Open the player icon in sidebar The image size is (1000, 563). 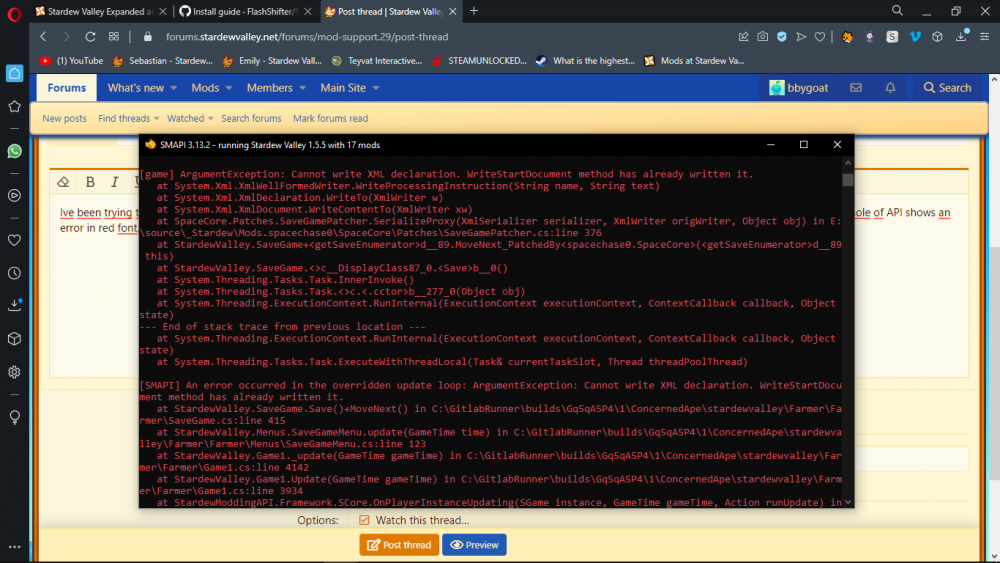14,196
